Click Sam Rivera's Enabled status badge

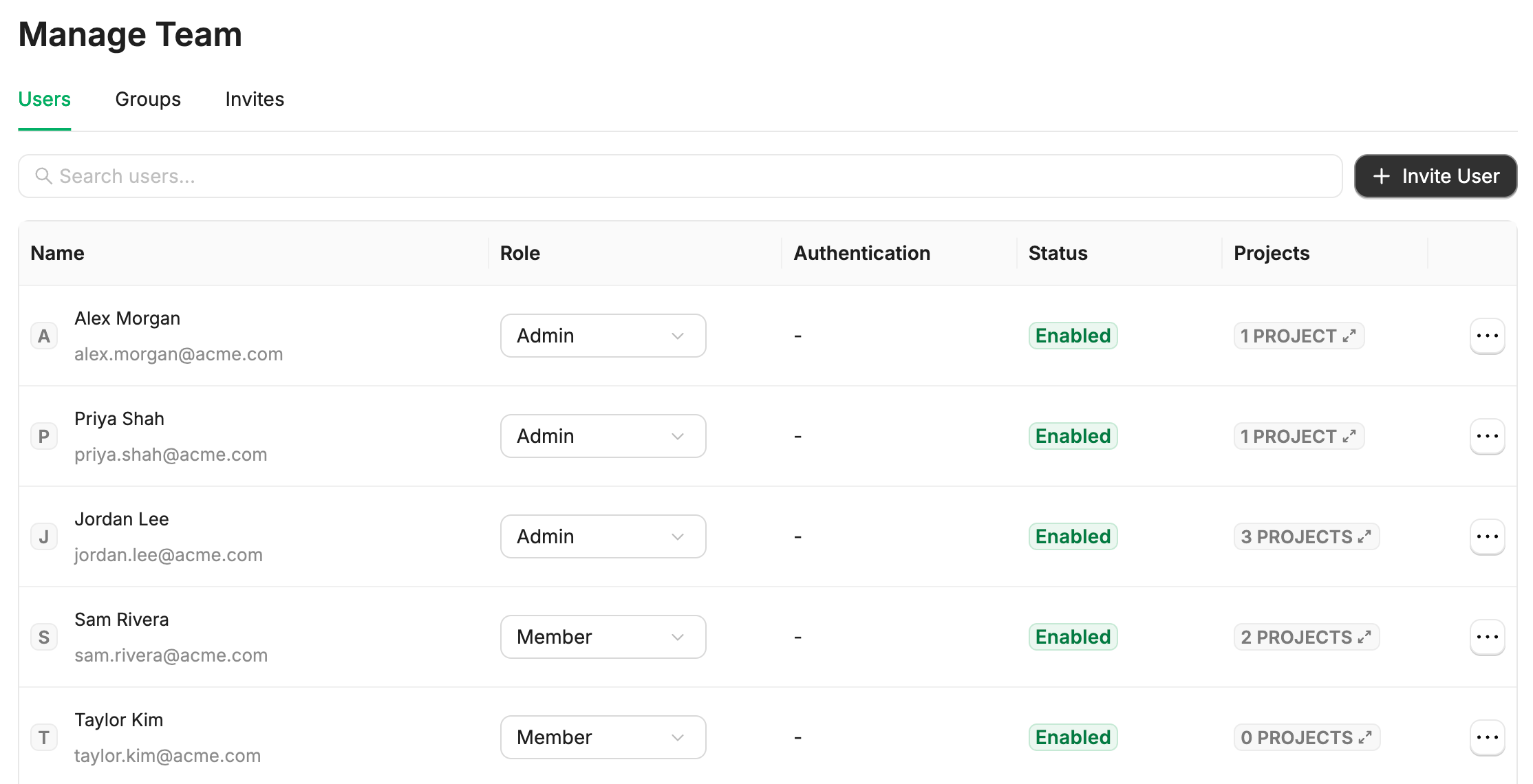coord(1073,637)
